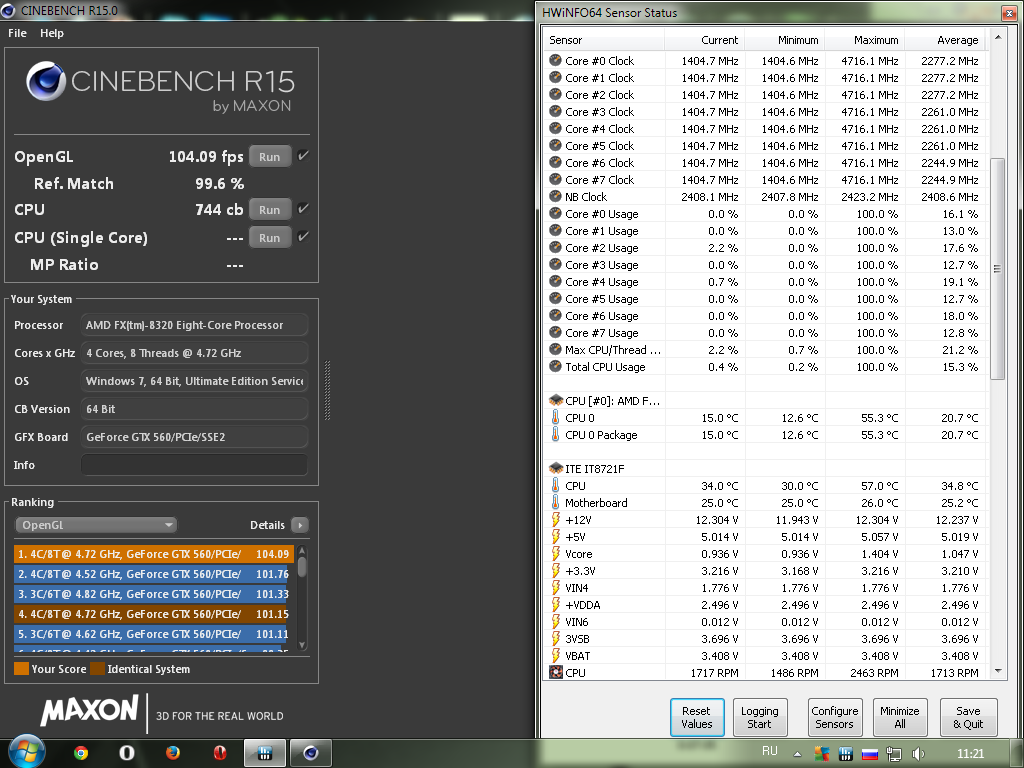Click the Maximum column header

click(x=865, y=40)
